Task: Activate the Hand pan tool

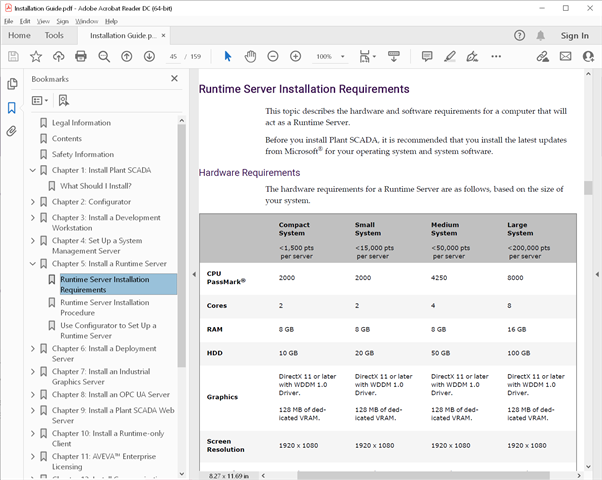Action: 250,56
